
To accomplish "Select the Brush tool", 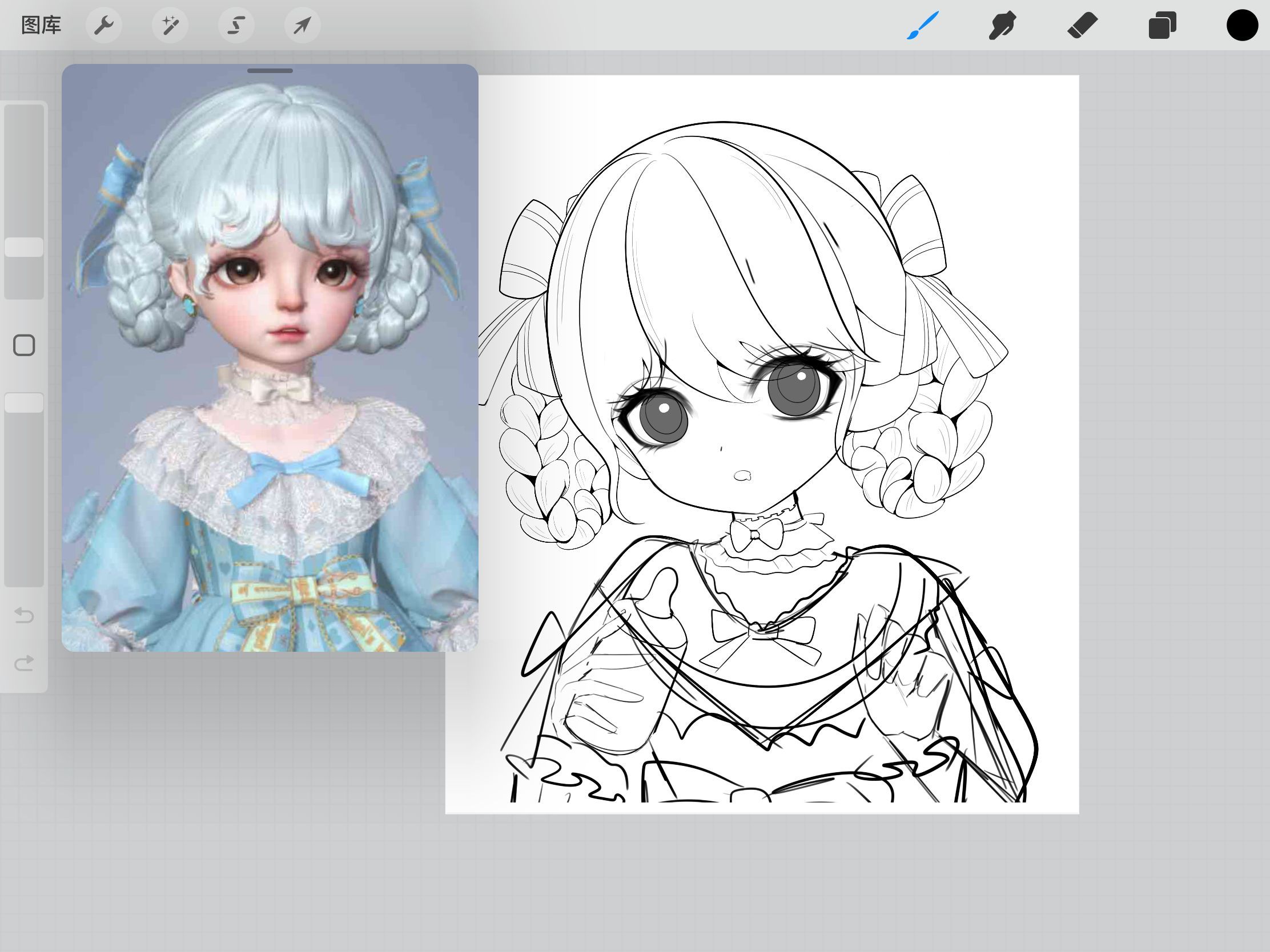I will pos(923,25).
